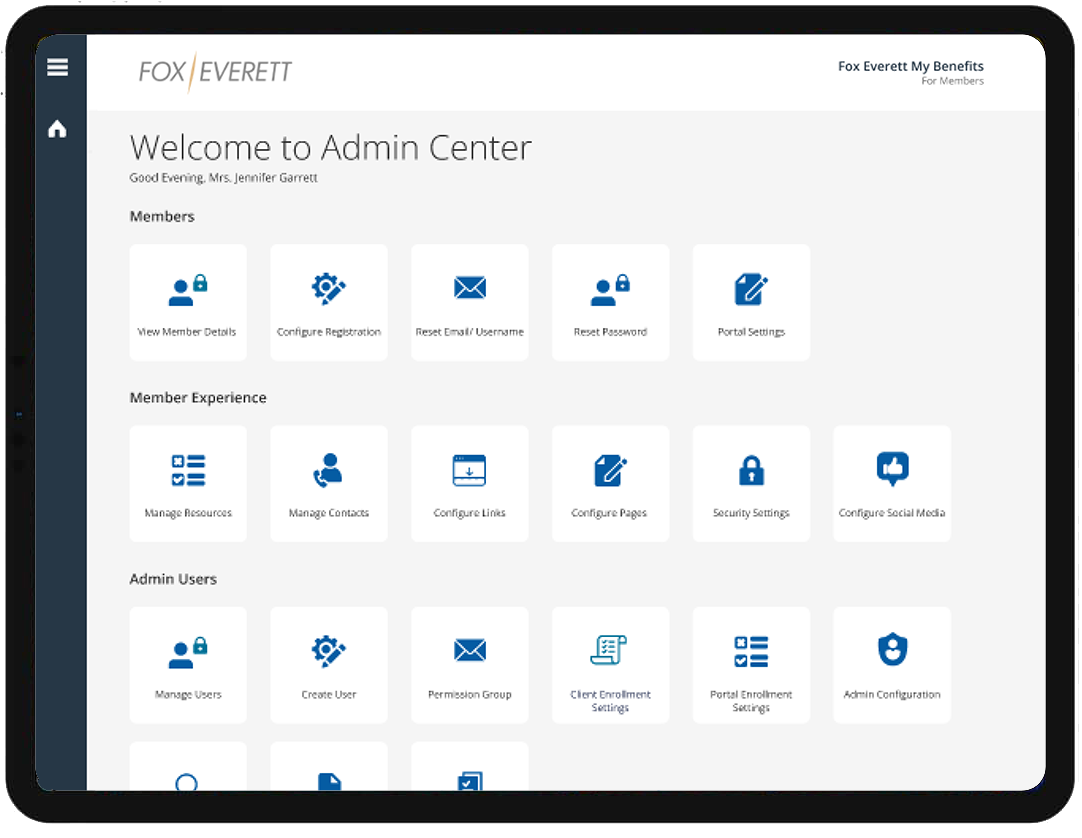Click the Manage Users label
1082x838 pixels.
click(188, 694)
